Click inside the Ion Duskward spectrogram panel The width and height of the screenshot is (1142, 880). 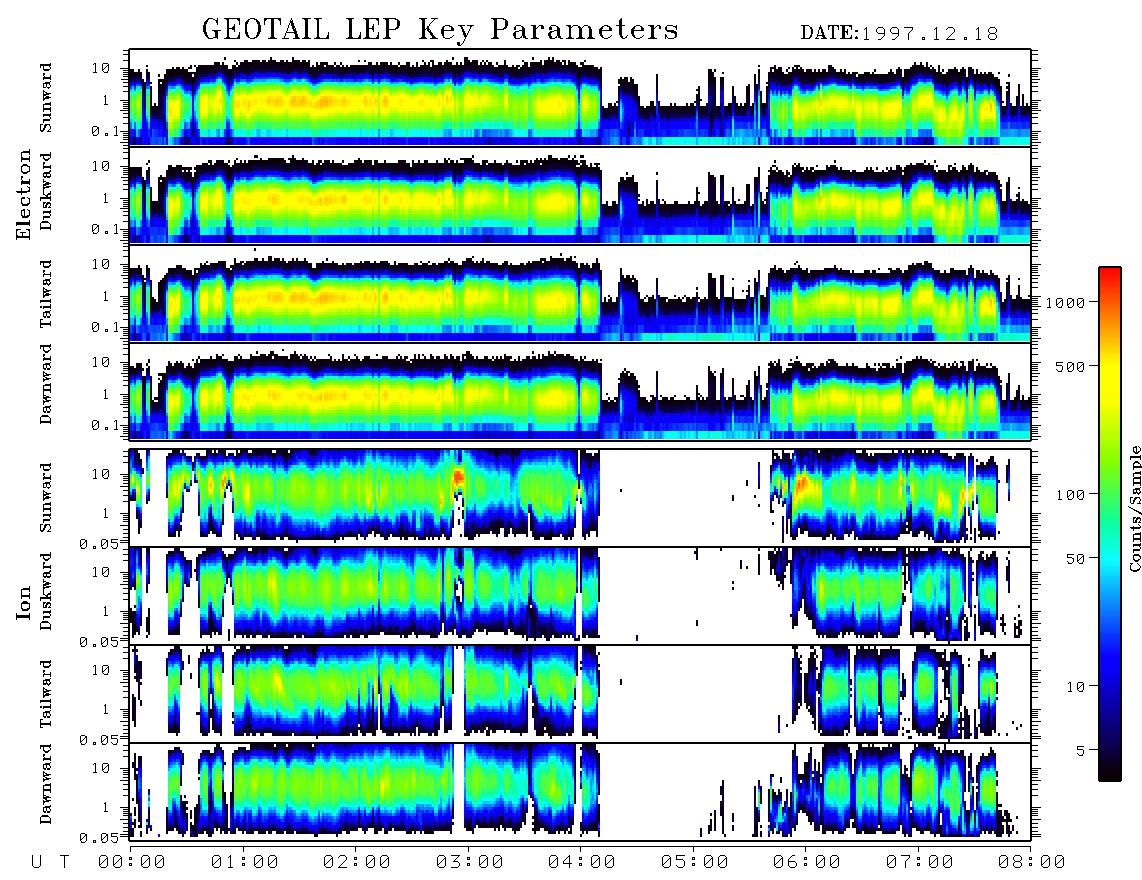point(580,595)
